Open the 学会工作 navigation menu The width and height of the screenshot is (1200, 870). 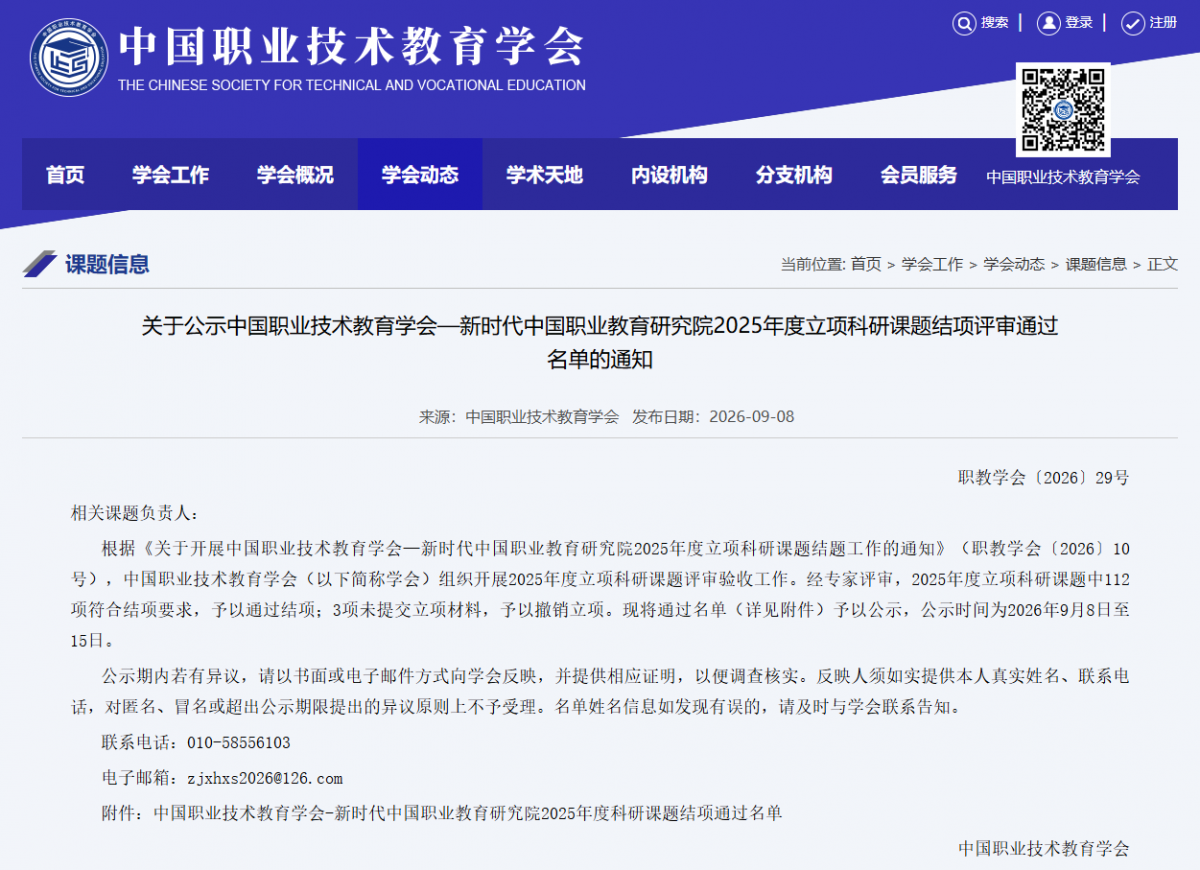[x=170, y=175]
